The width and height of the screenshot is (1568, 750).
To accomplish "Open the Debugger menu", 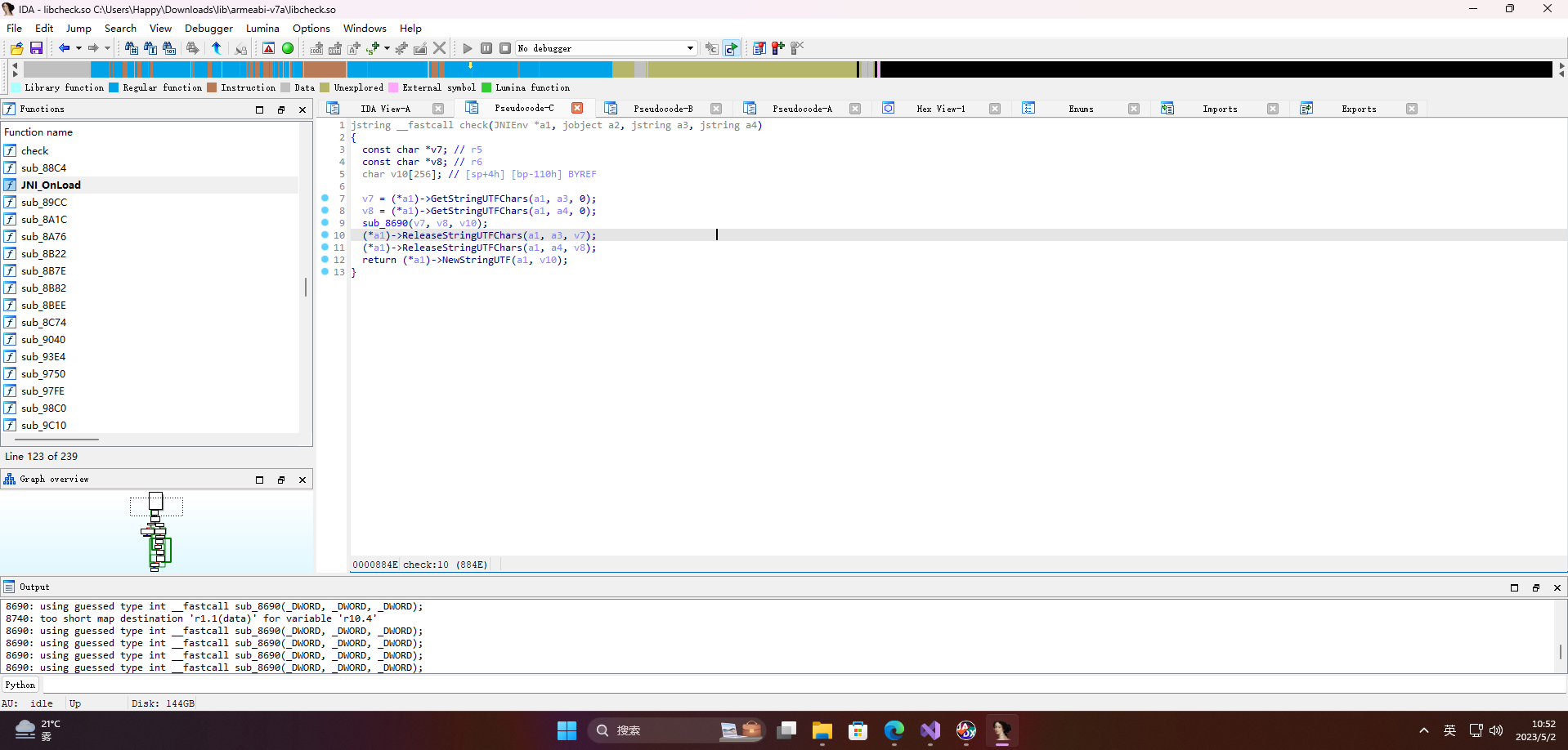I will point(208,28).
